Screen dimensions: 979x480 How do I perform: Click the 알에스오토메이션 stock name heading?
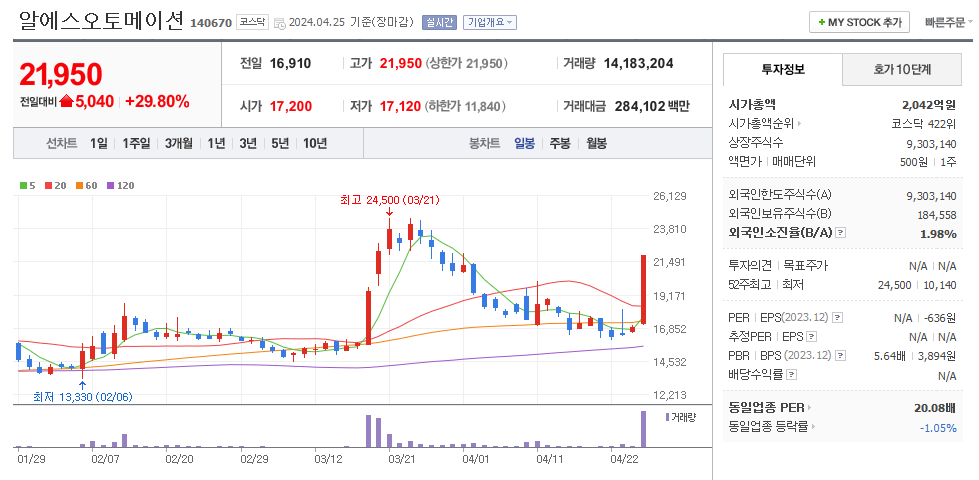(x=101, y=21)
